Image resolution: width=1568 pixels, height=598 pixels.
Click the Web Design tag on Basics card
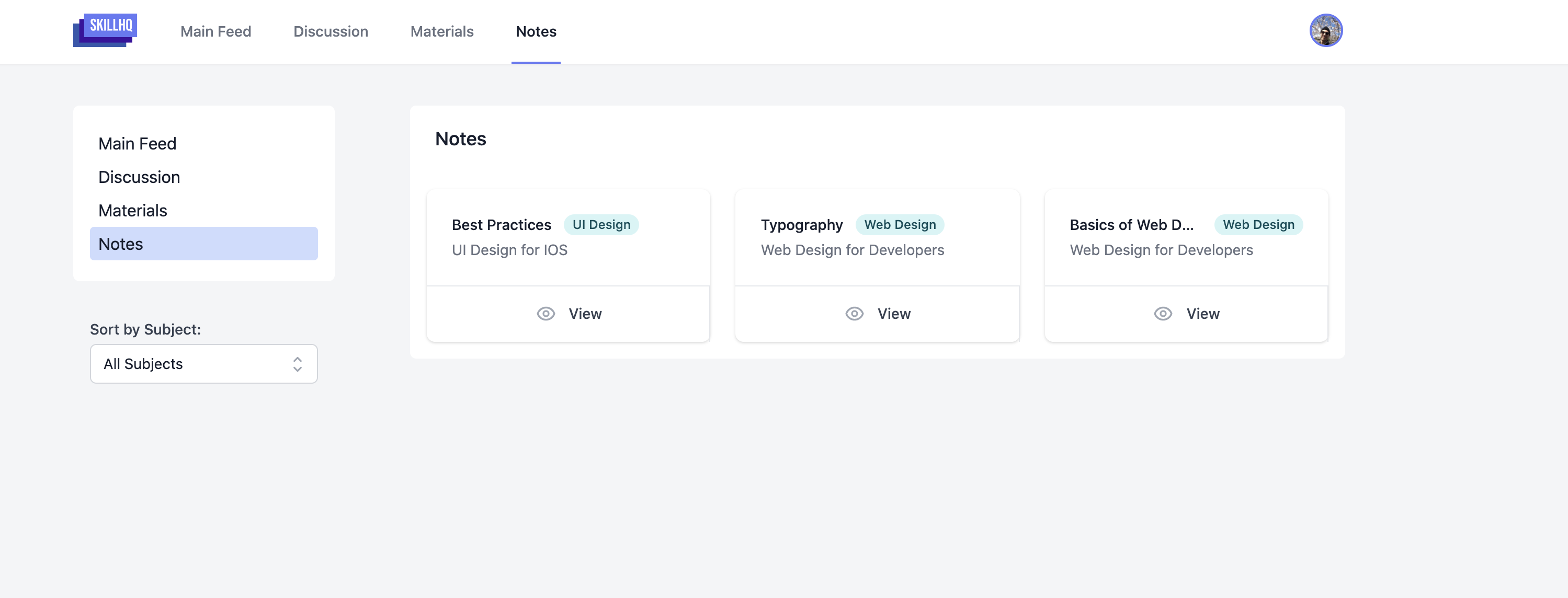point(1258,224)
